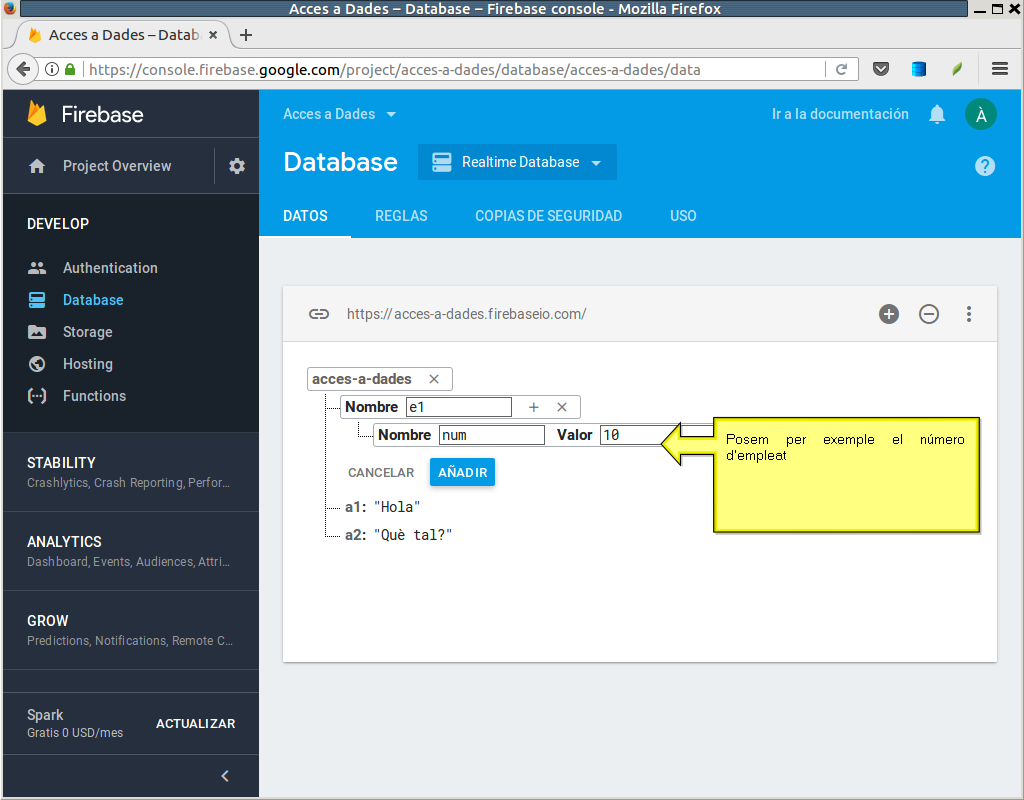Open Hosting in the sidebar
The width and height of the screenshot is (1024, 800).
pyautogui.click(x=88, y=364)
